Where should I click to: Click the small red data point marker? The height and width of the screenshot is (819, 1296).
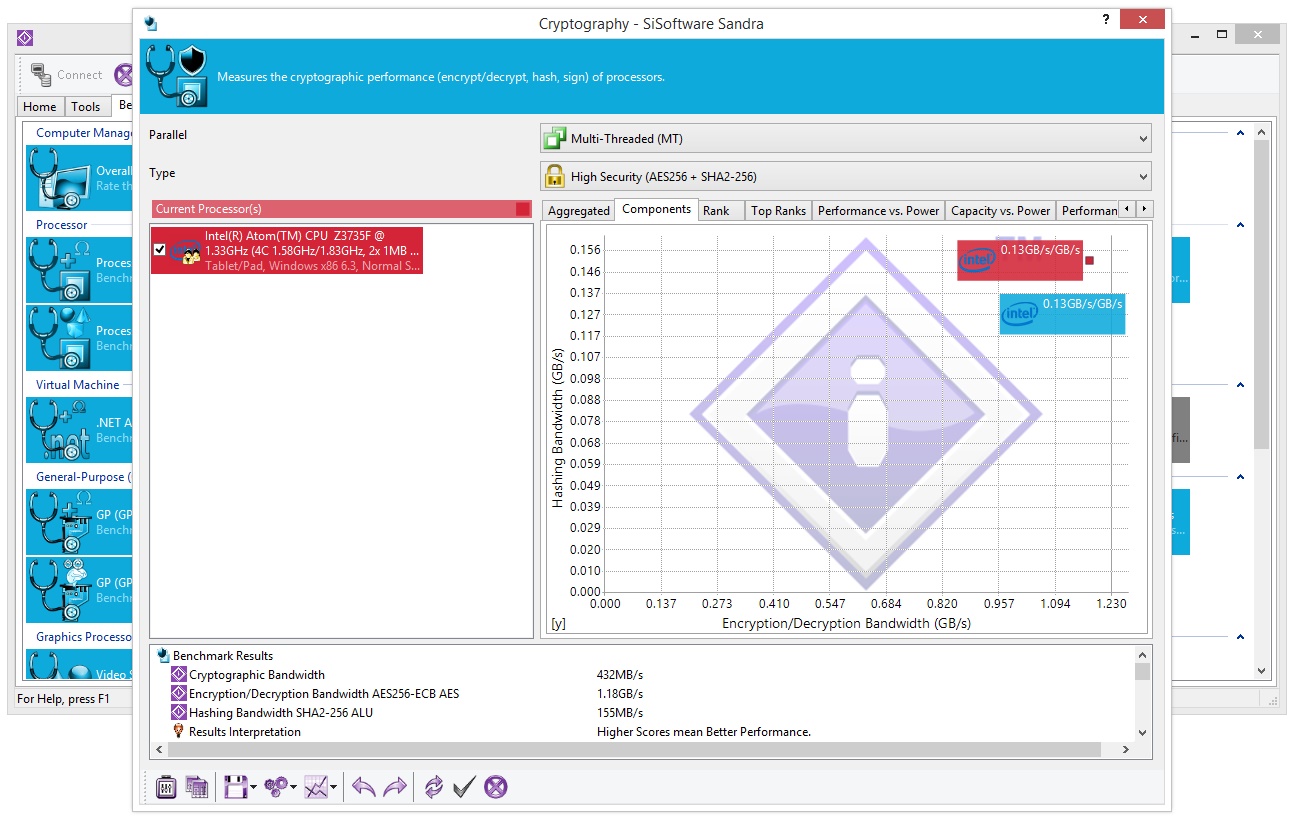[1090, 261]
